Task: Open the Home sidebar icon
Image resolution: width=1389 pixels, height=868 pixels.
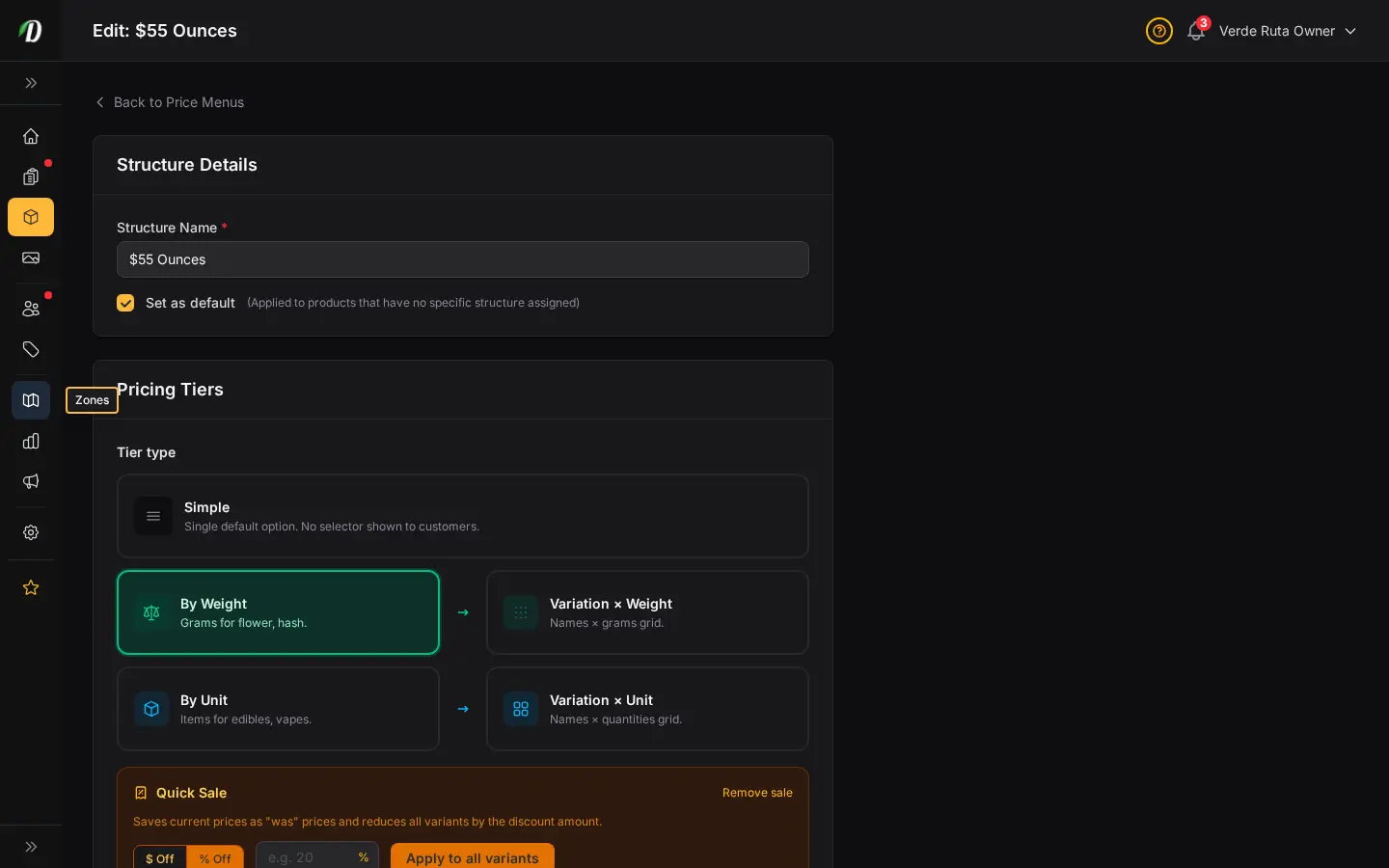Action: pyautogui.click(x=31, y=136)
